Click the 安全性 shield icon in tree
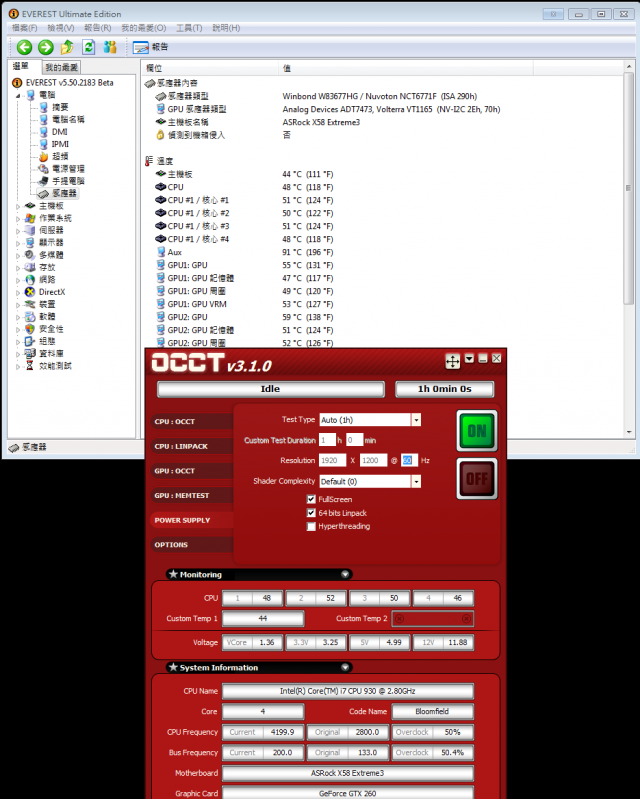The width and height of the screenshot is (640, 800). point(30,329)
